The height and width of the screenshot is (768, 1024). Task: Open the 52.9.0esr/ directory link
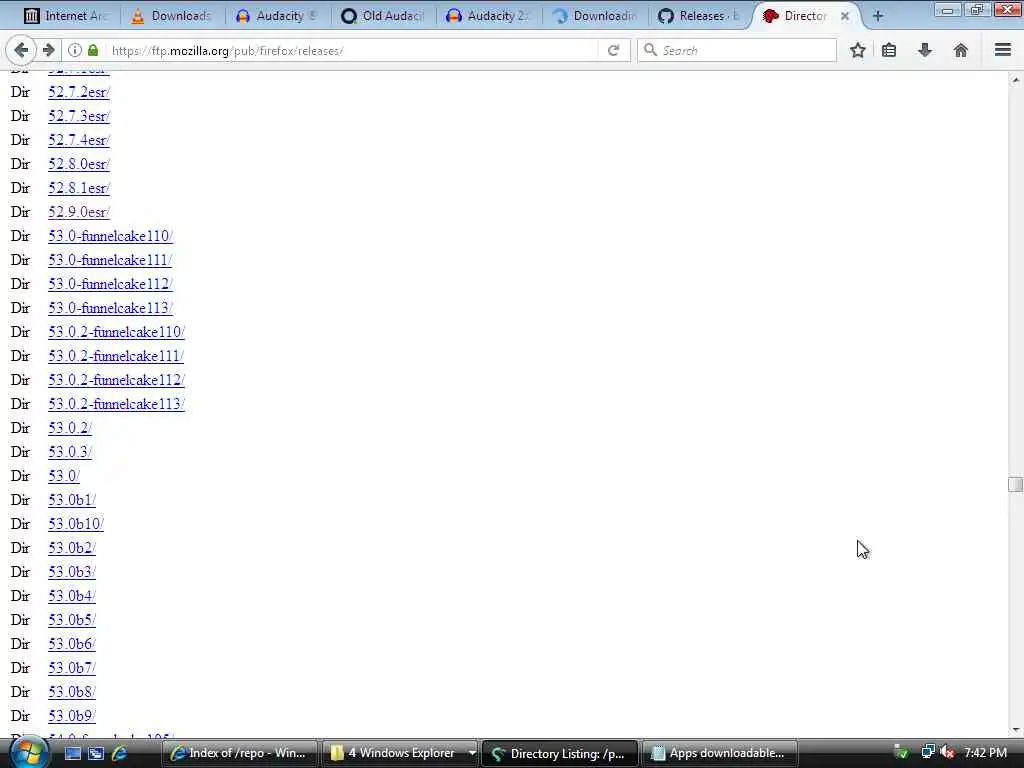point(79,212)
